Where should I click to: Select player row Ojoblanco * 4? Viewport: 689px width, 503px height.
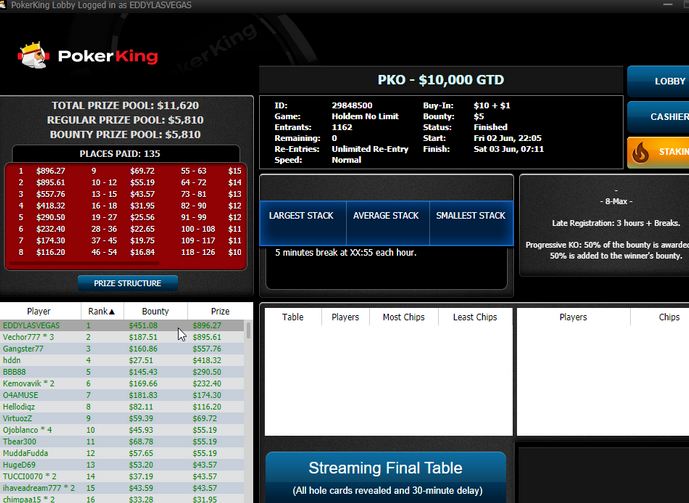(x=122, y=430)
